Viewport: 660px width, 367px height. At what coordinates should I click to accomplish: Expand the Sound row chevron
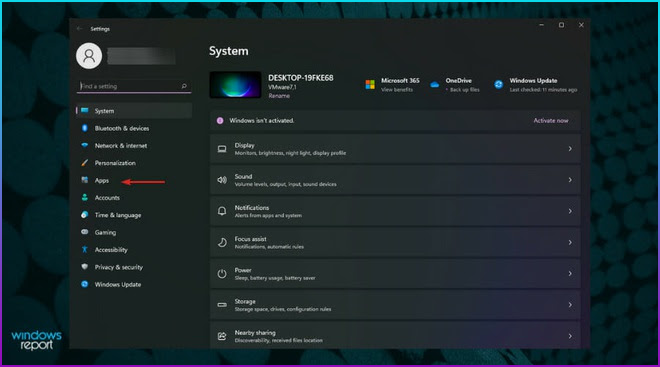tap(570, 180)
